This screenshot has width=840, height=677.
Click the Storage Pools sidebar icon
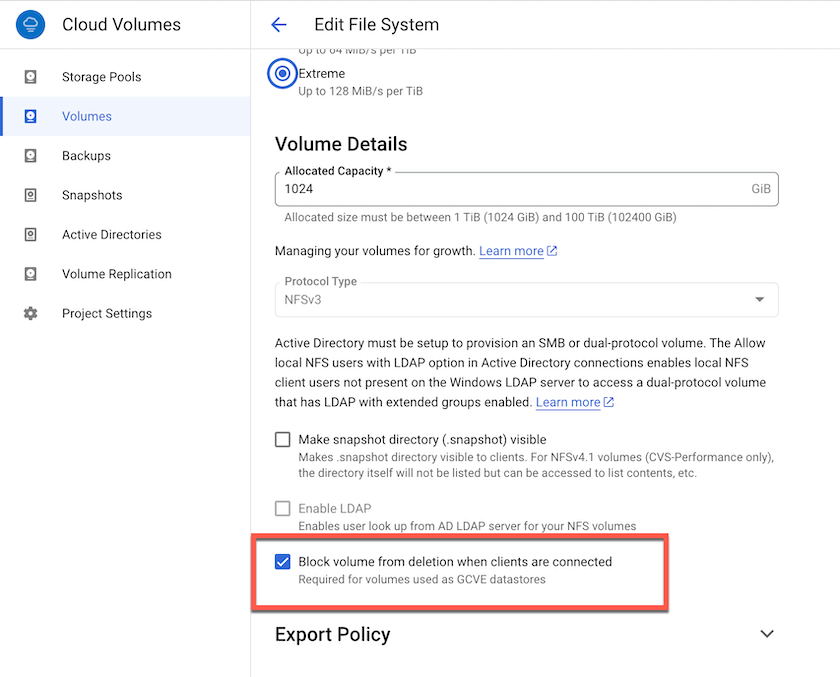click(x=31, y=77)
